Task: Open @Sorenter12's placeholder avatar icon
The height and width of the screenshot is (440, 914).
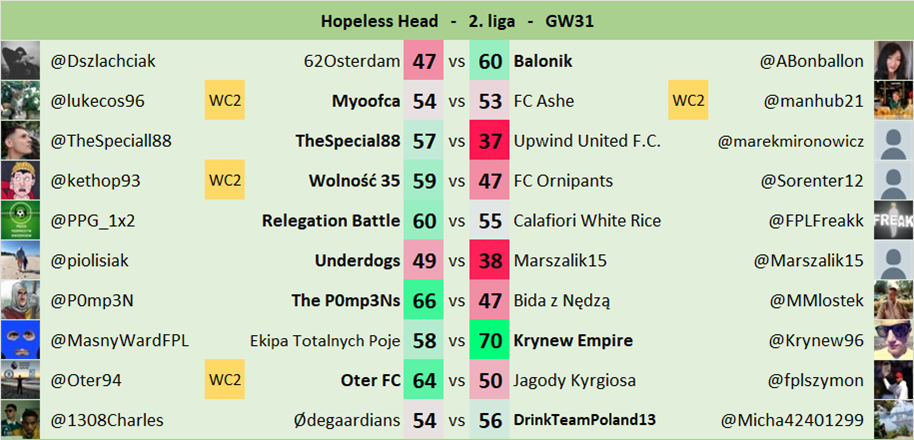Action: pyautogui.click(x=893, y=180)
